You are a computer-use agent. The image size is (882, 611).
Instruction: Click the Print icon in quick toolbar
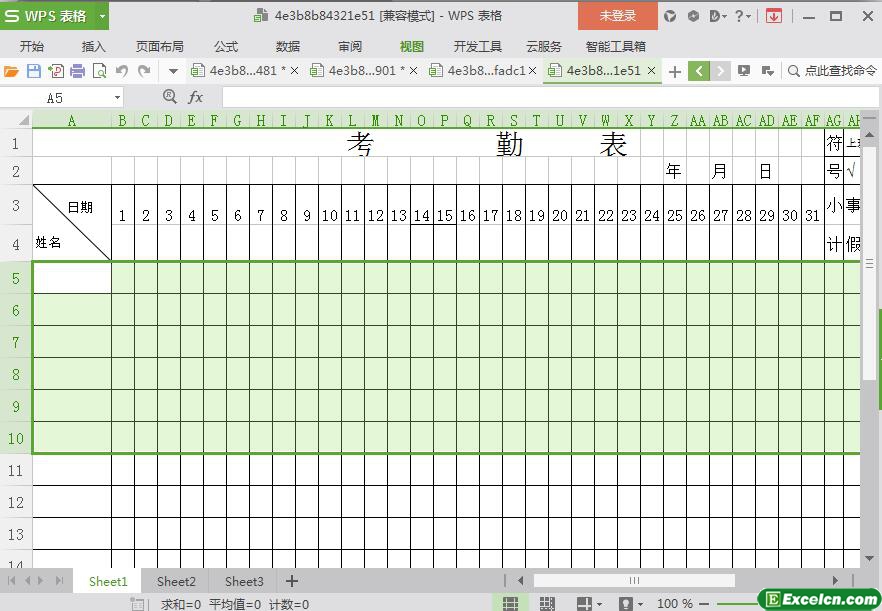point(78,71)
